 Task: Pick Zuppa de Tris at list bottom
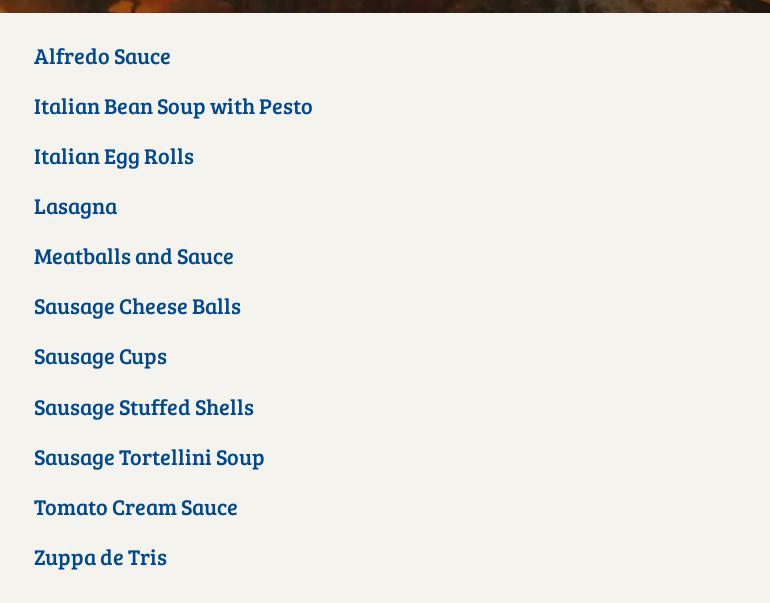(x=100, y=557)
